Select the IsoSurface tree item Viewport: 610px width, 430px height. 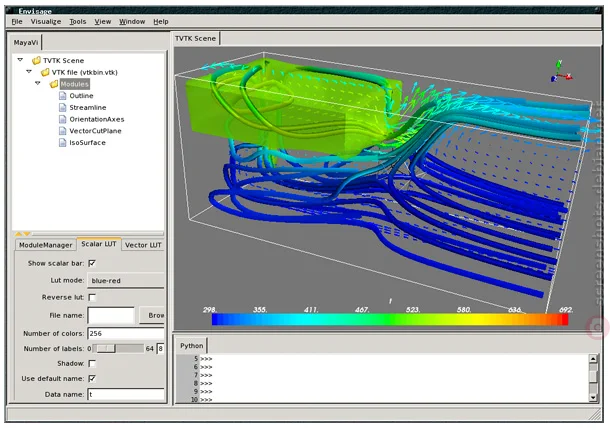(88, 142)
